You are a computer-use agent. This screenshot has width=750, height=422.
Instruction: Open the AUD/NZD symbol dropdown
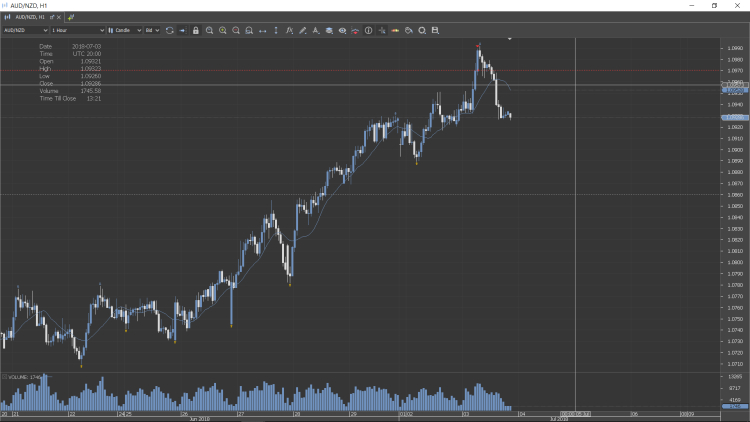25,30
